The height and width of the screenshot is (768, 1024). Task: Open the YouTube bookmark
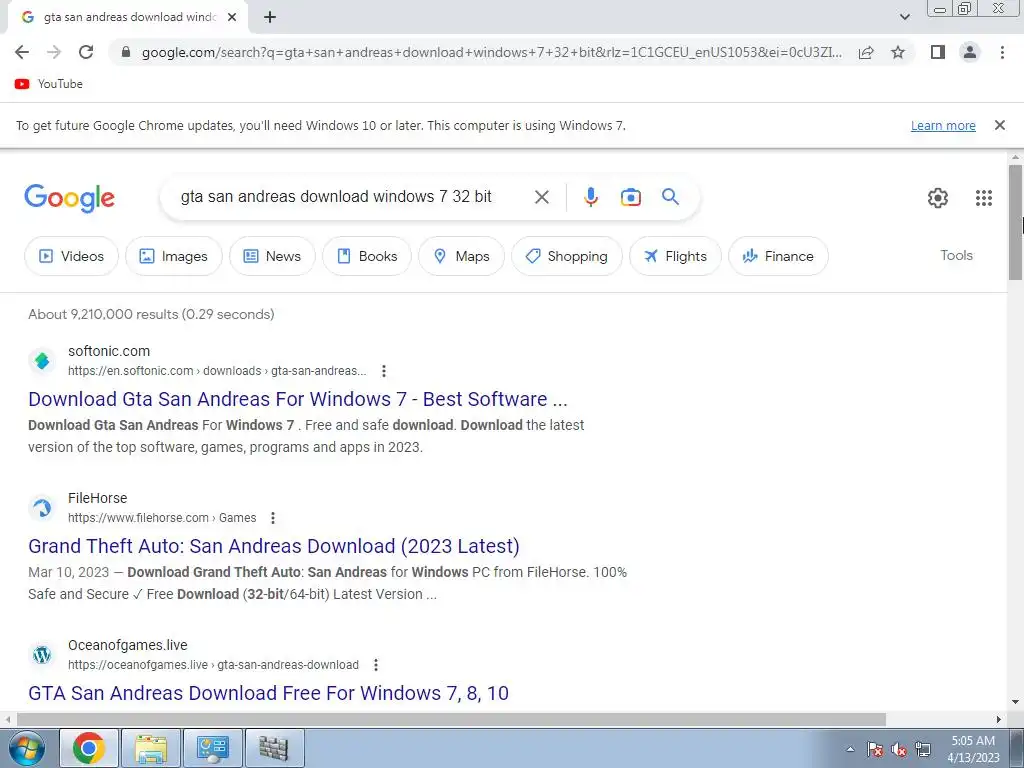click(x=48, y=84)
